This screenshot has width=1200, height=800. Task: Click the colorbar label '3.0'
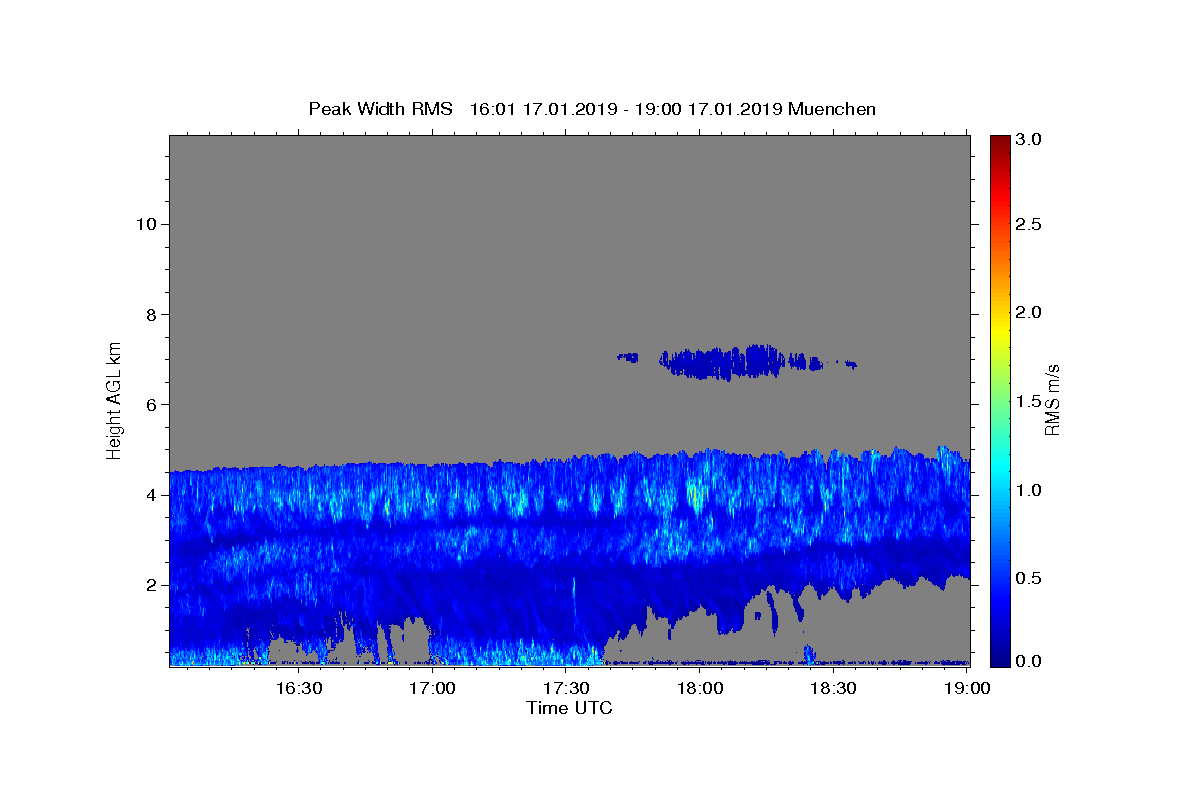[x=1028, y=139]
